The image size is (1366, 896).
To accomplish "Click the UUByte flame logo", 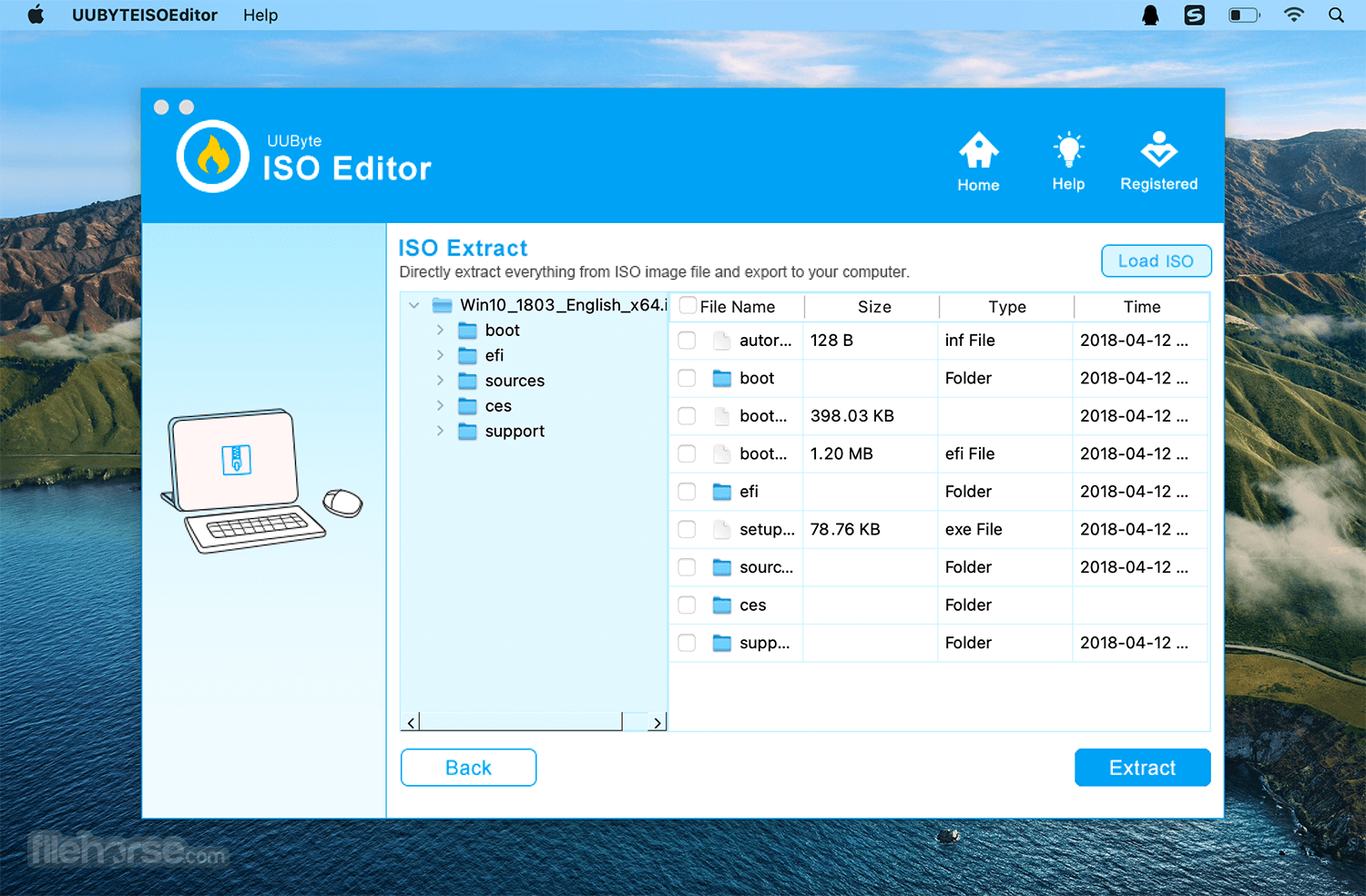I will point(213,156).
